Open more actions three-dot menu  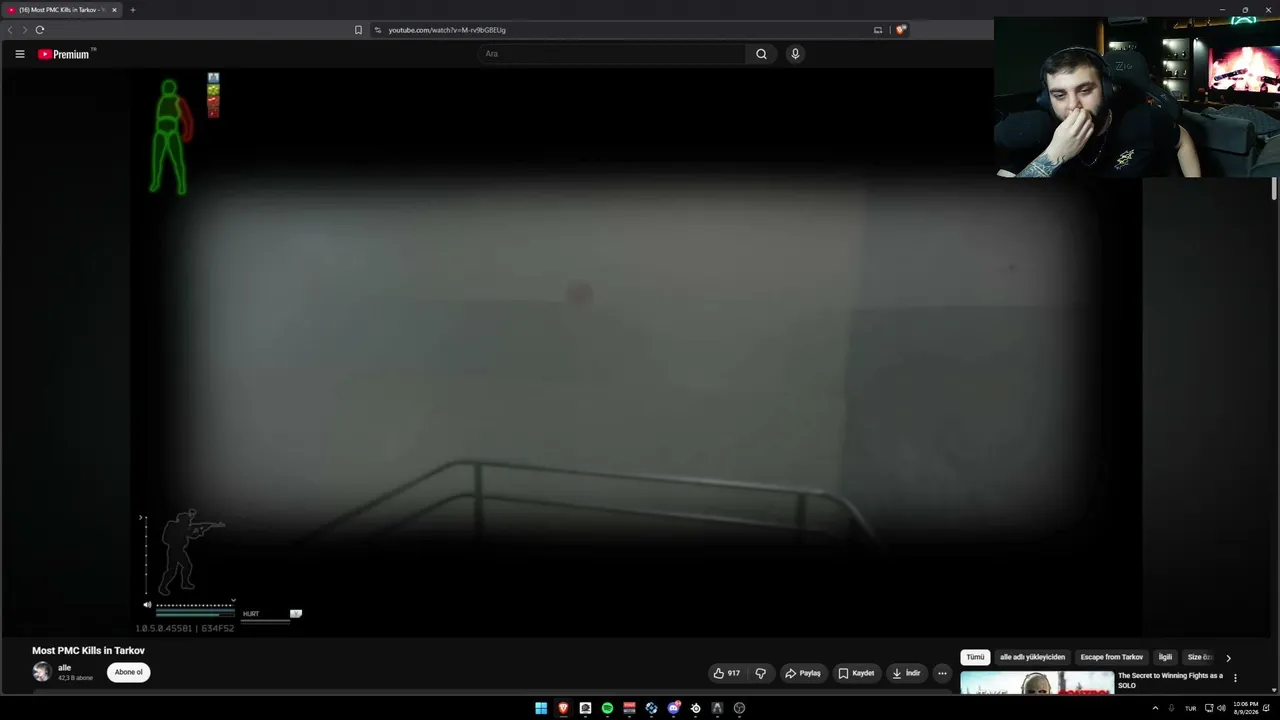pos(942,673)
